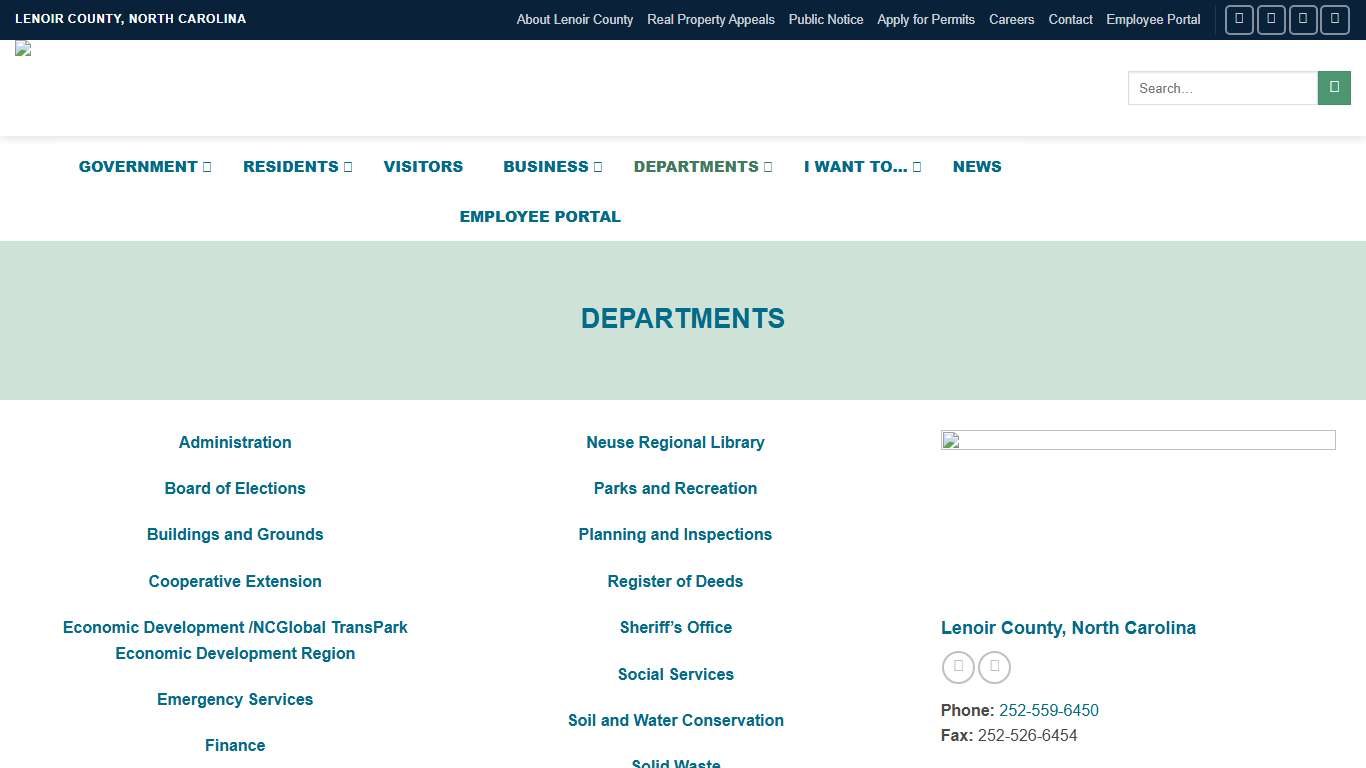
Task: Open the Employee Portal from top bar
Action: 1152,19
